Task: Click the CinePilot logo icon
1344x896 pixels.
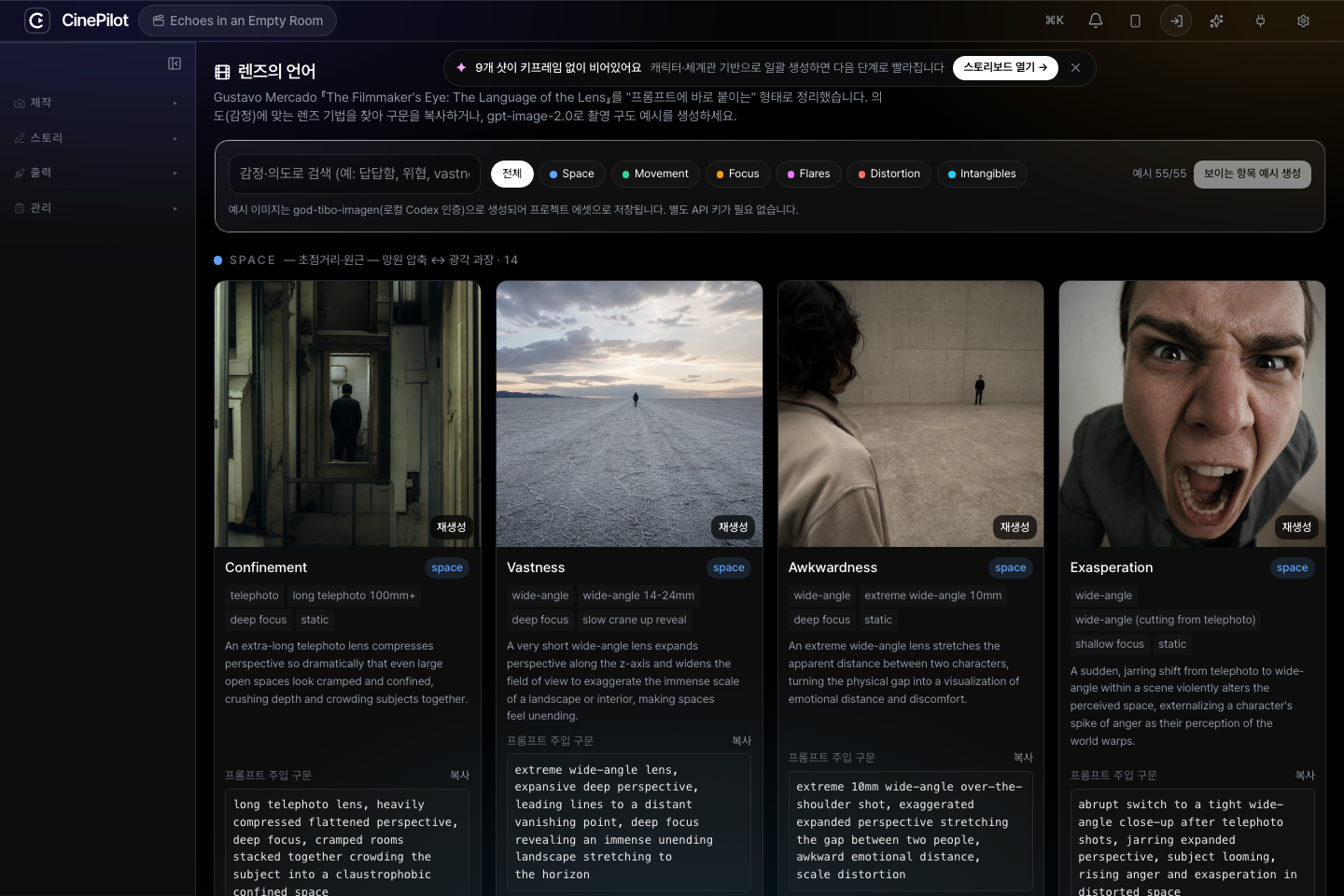Action: point(37,21)
